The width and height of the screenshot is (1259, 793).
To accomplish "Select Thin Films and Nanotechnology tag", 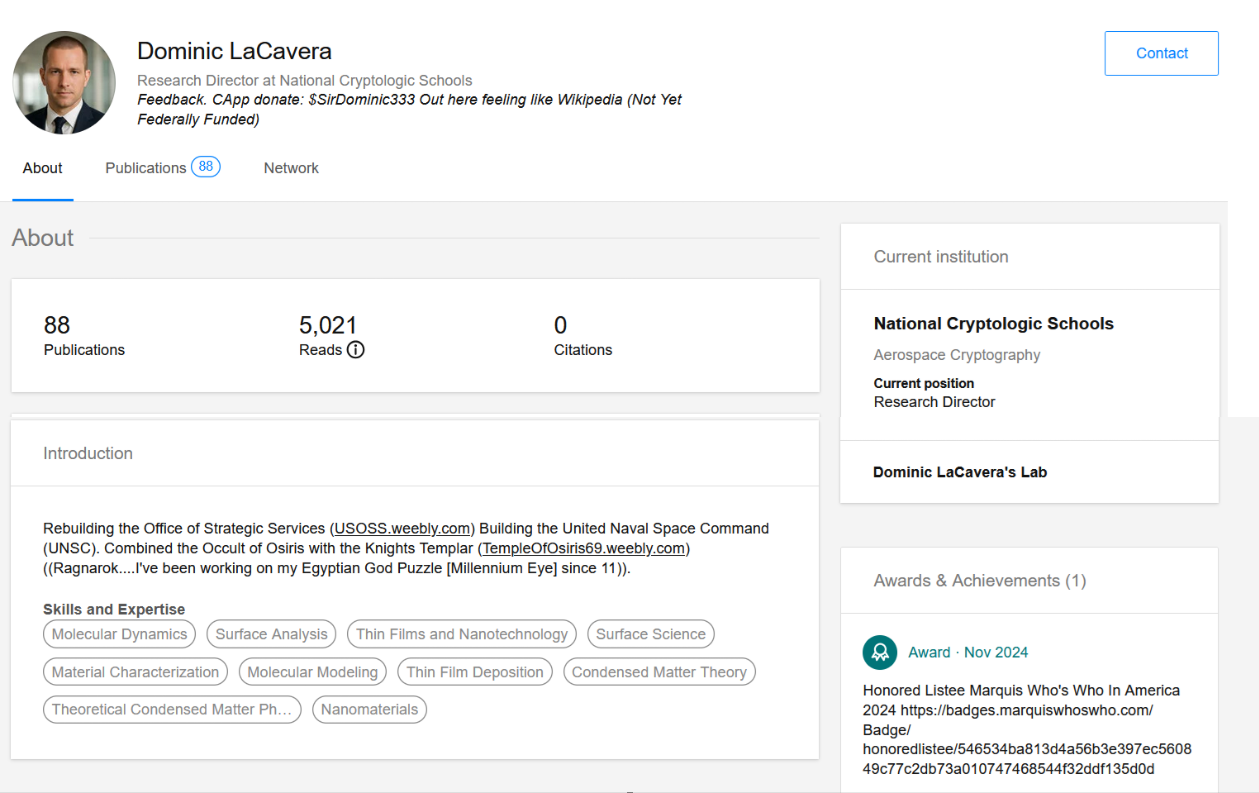I will click(x=462, y=634).
